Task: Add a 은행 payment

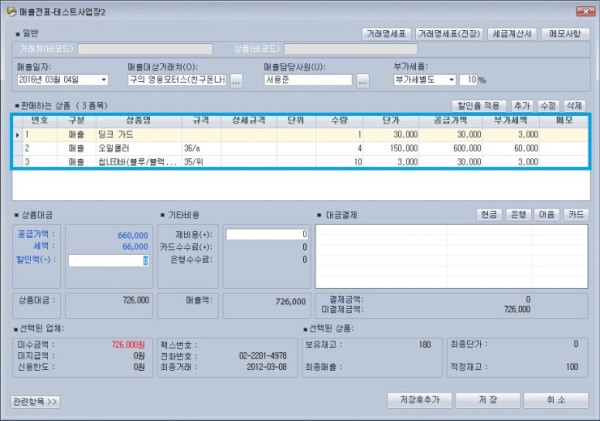Action: point(518,215)
